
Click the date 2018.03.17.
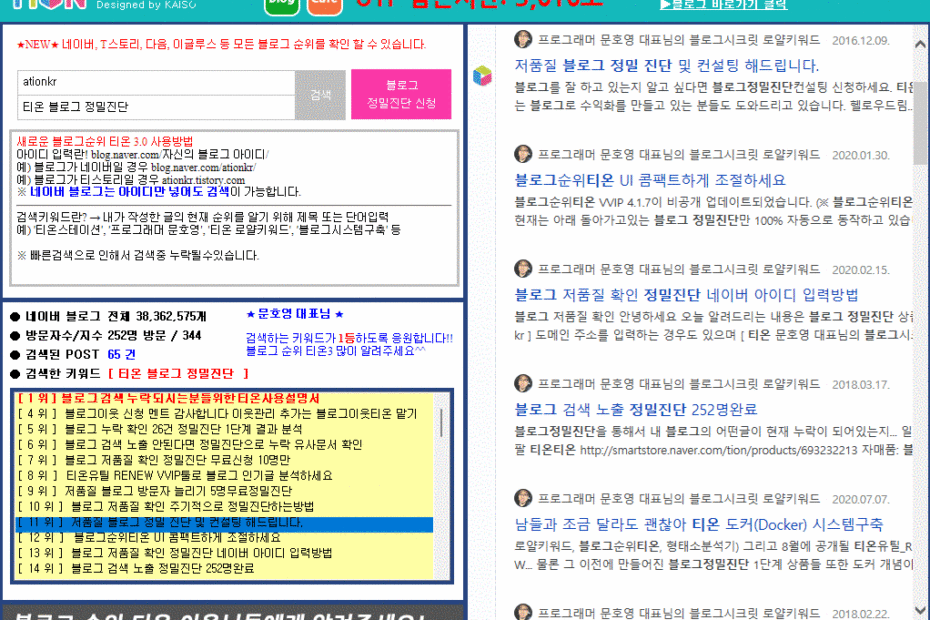tap(861, 385)
